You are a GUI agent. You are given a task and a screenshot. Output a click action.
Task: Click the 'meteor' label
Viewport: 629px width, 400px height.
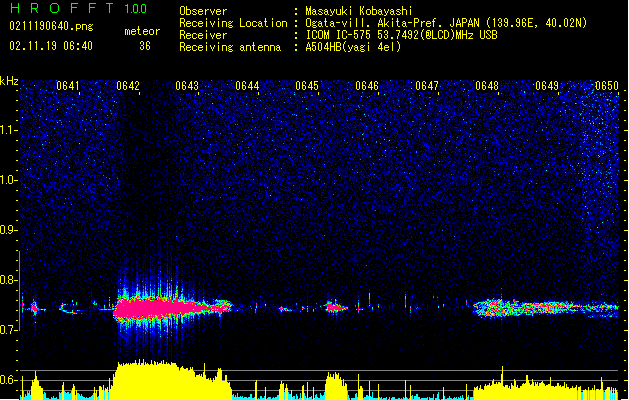click(142, 31)
